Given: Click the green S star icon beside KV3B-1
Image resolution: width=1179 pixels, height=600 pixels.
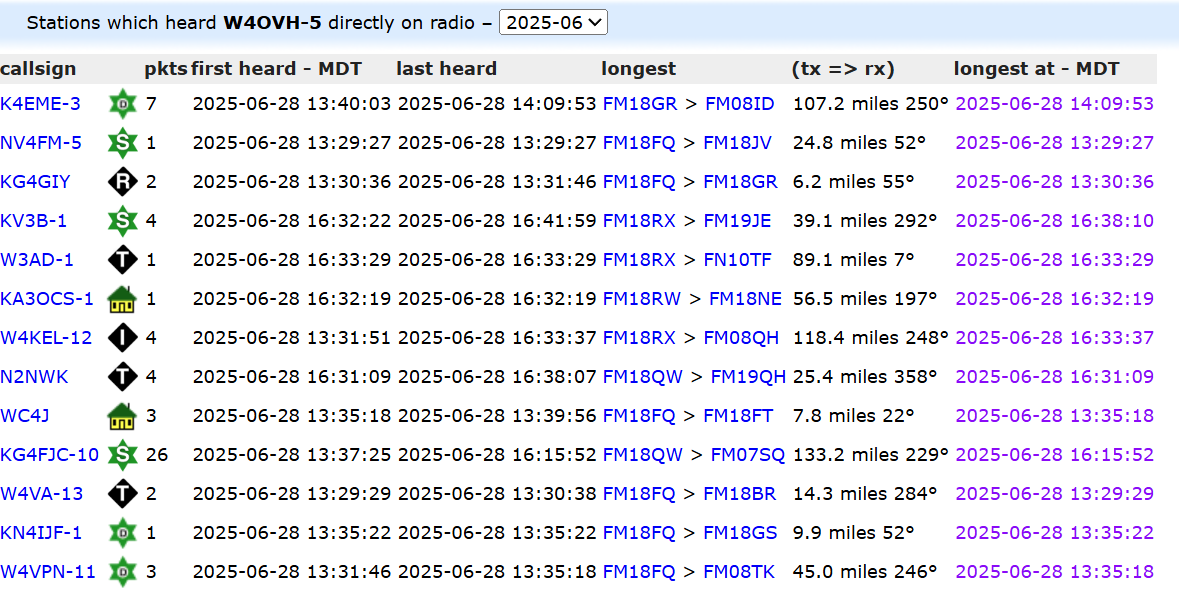Looking at the screenshot, I should click(122, 221).
